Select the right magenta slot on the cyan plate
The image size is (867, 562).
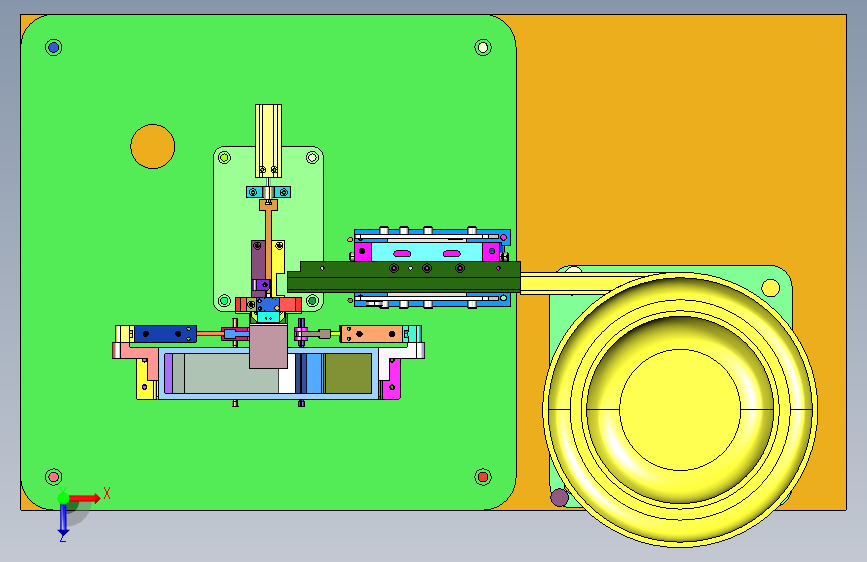tap(452, 254)
